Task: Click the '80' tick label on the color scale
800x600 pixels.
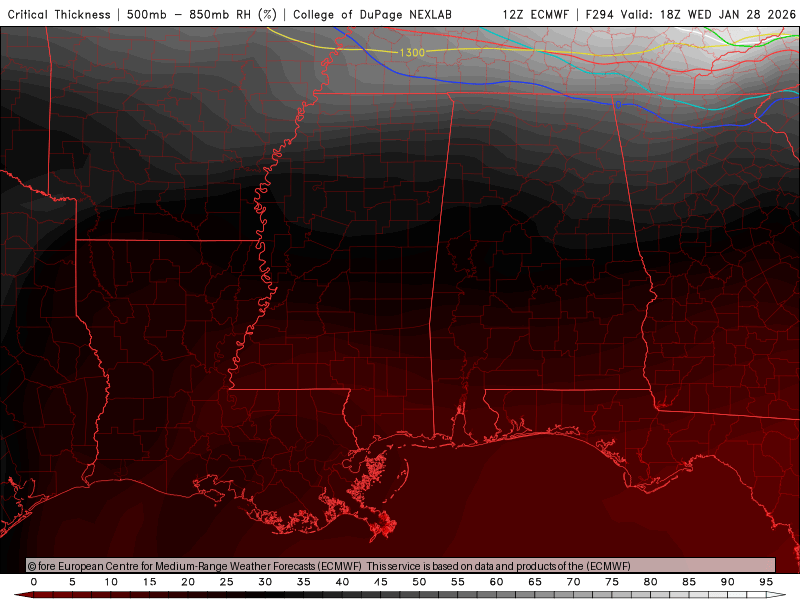Action: (651, 582)
